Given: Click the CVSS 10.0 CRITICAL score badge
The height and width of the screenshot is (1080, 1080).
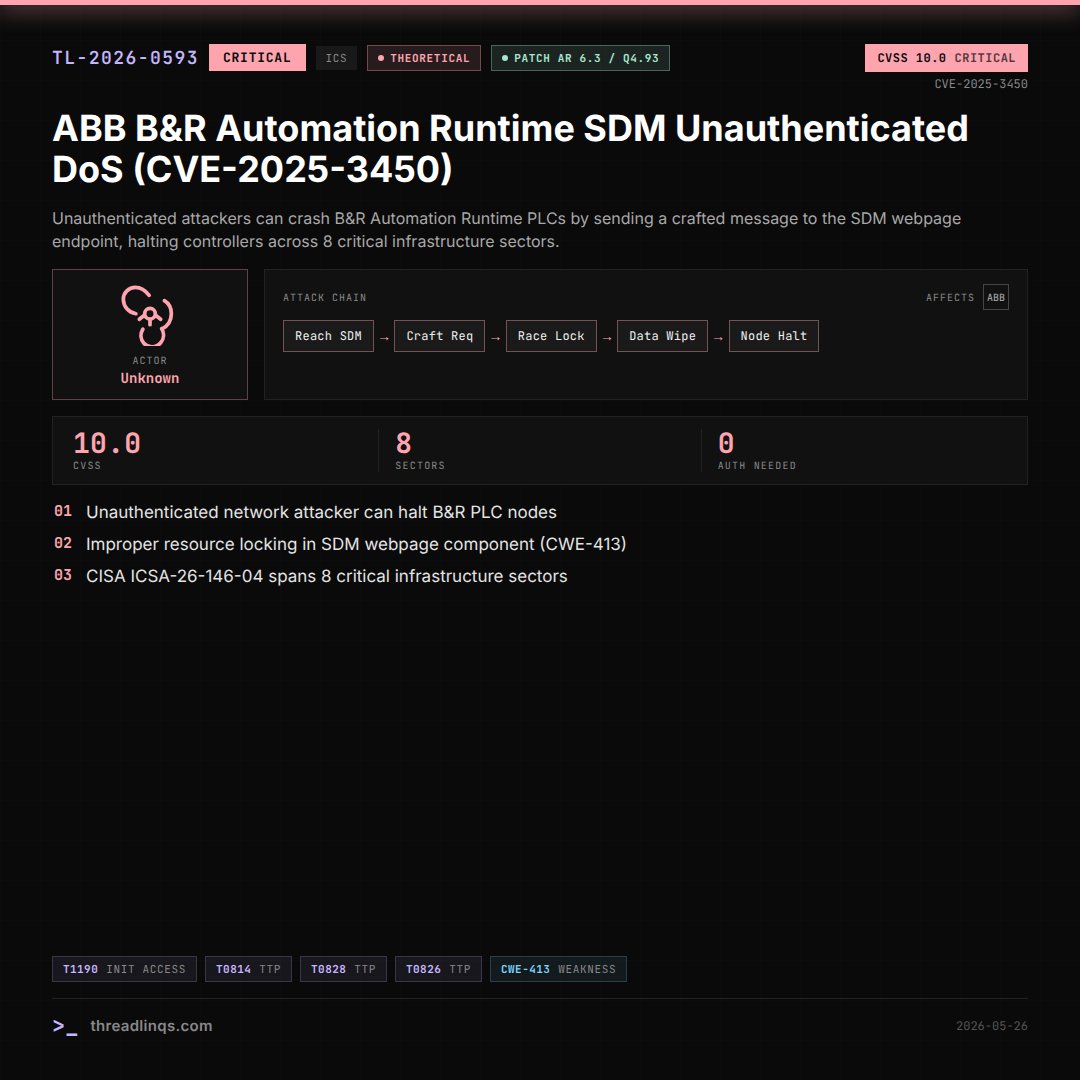Looking at the screenshot, I should pyautogui.click(x=946, y=58).
